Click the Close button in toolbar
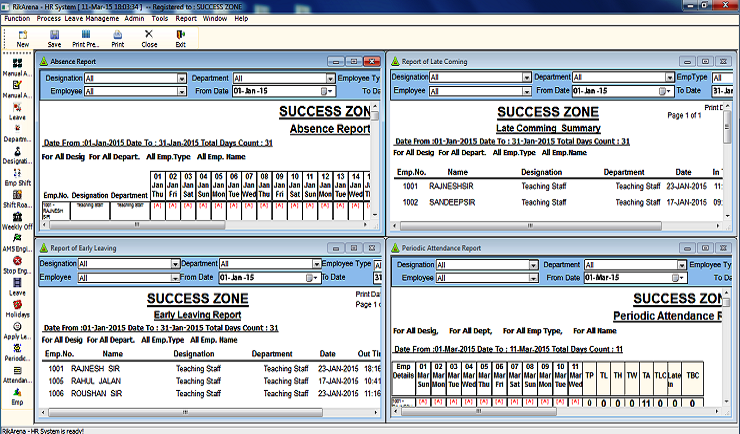The image size is (740, 434). pos(149,37)
